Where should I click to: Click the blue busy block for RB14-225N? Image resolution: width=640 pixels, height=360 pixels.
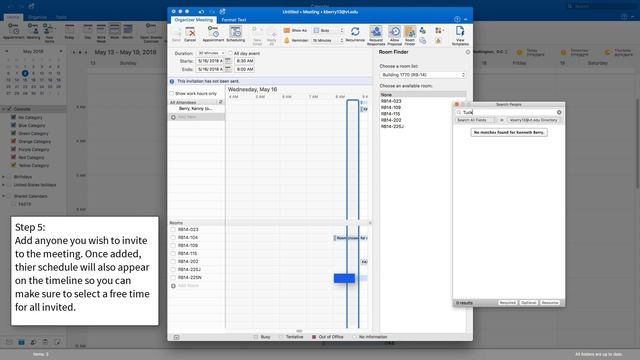344,278
